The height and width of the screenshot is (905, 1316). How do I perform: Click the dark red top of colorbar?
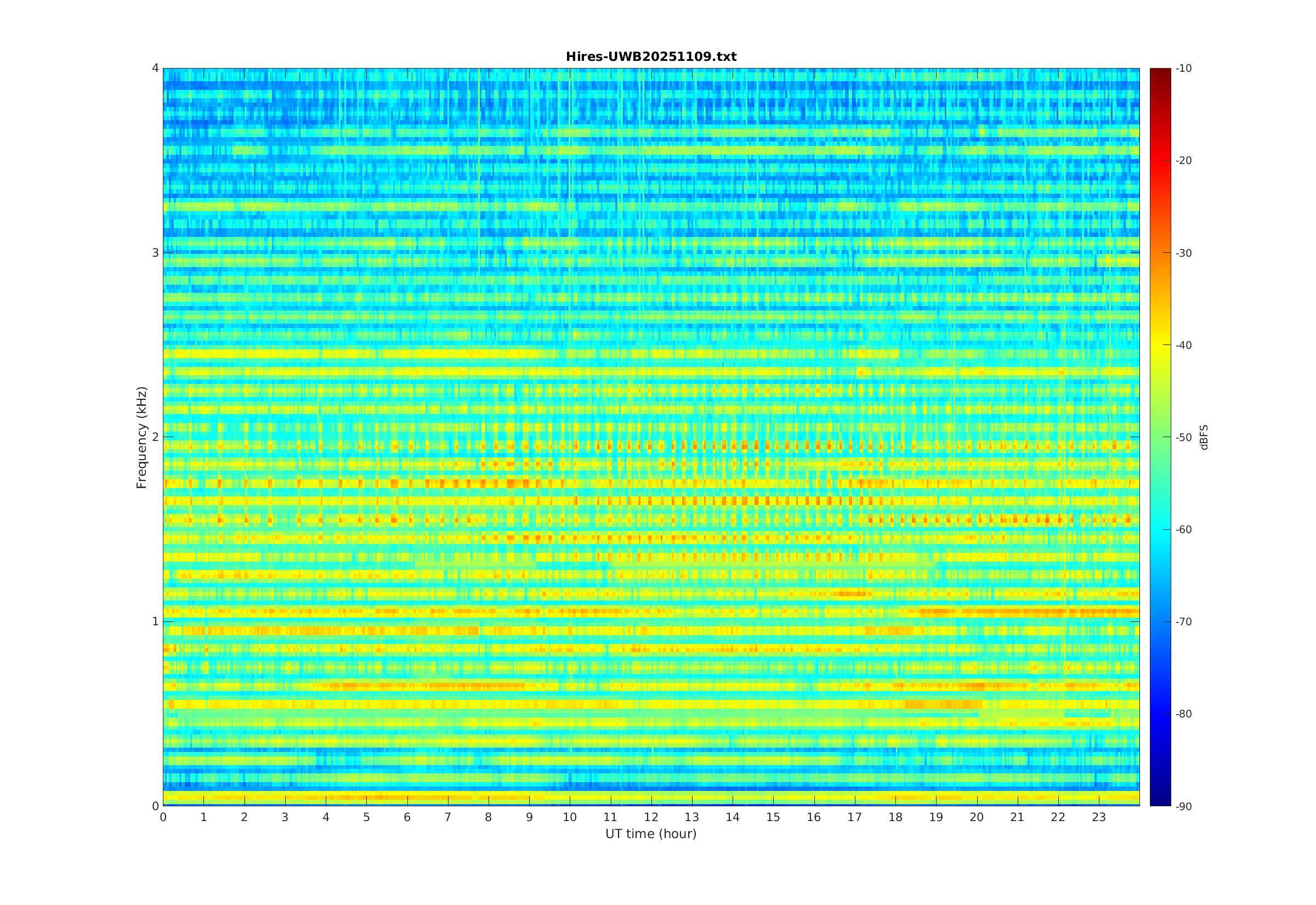point(1160,73)
